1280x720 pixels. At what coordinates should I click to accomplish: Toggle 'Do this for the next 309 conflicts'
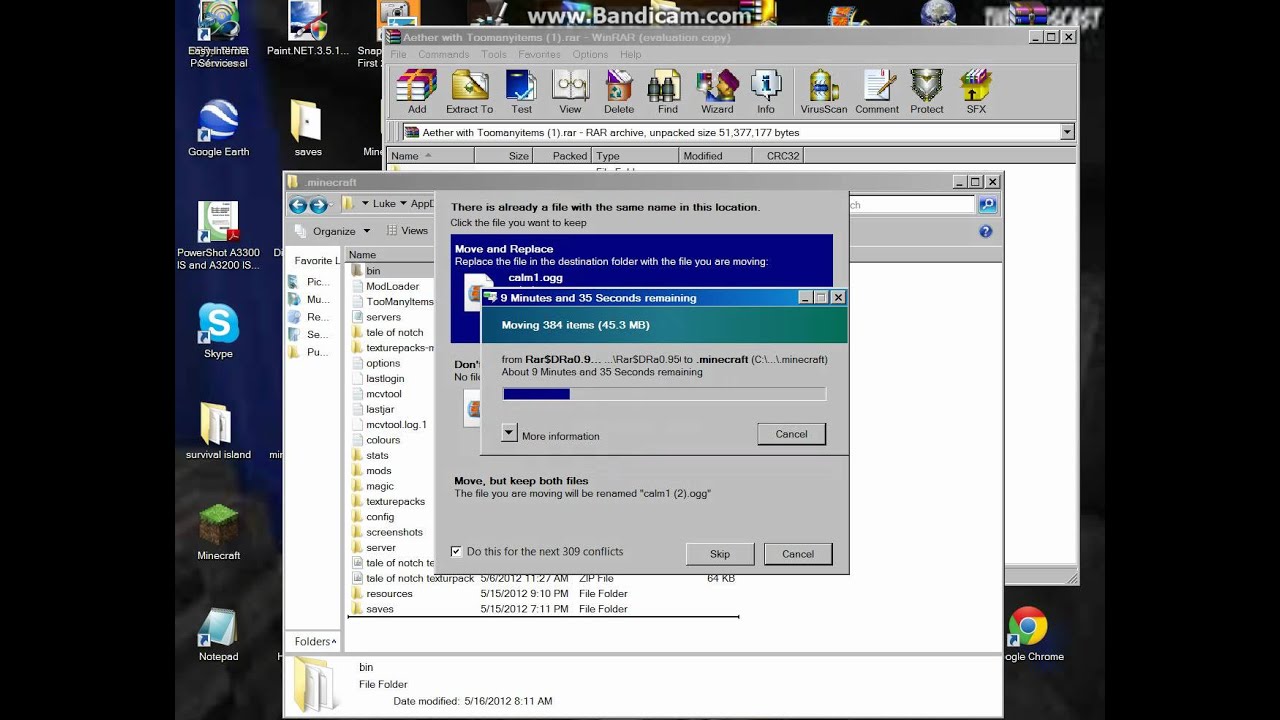pos(456,551)
